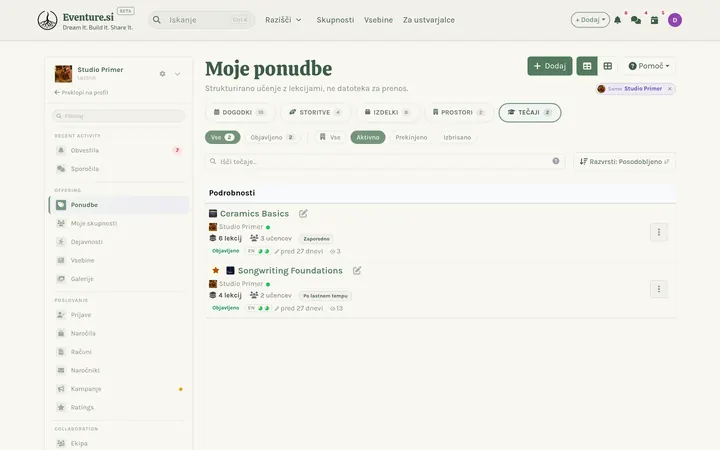Click the star on Songwriting Foundations

coord(216,270)
